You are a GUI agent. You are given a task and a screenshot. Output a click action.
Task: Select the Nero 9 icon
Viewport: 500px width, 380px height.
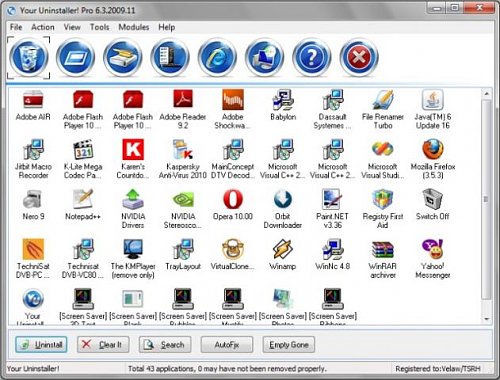click(33, 199)
